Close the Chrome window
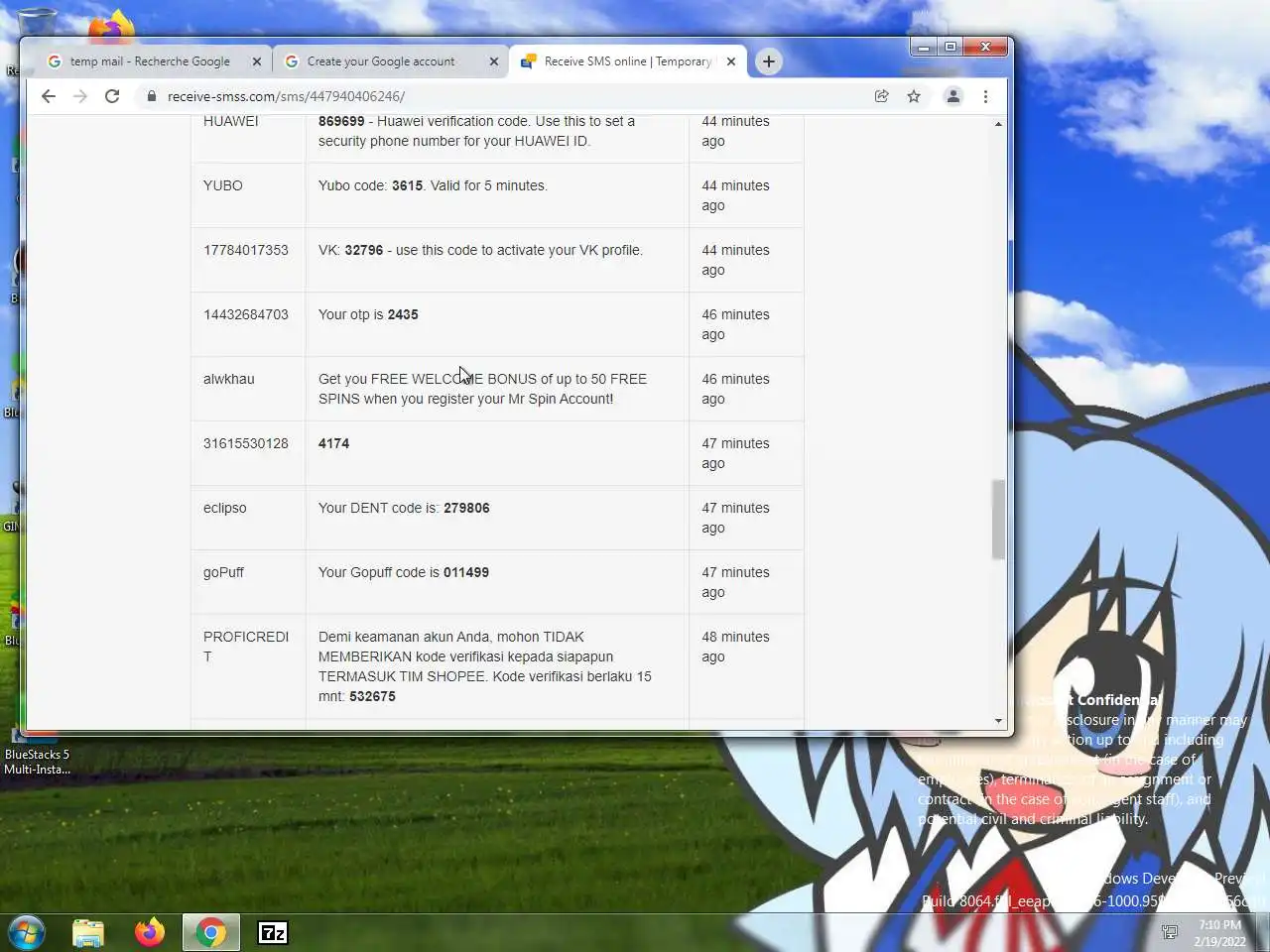 pyautogui.click(x=985, y=47)
